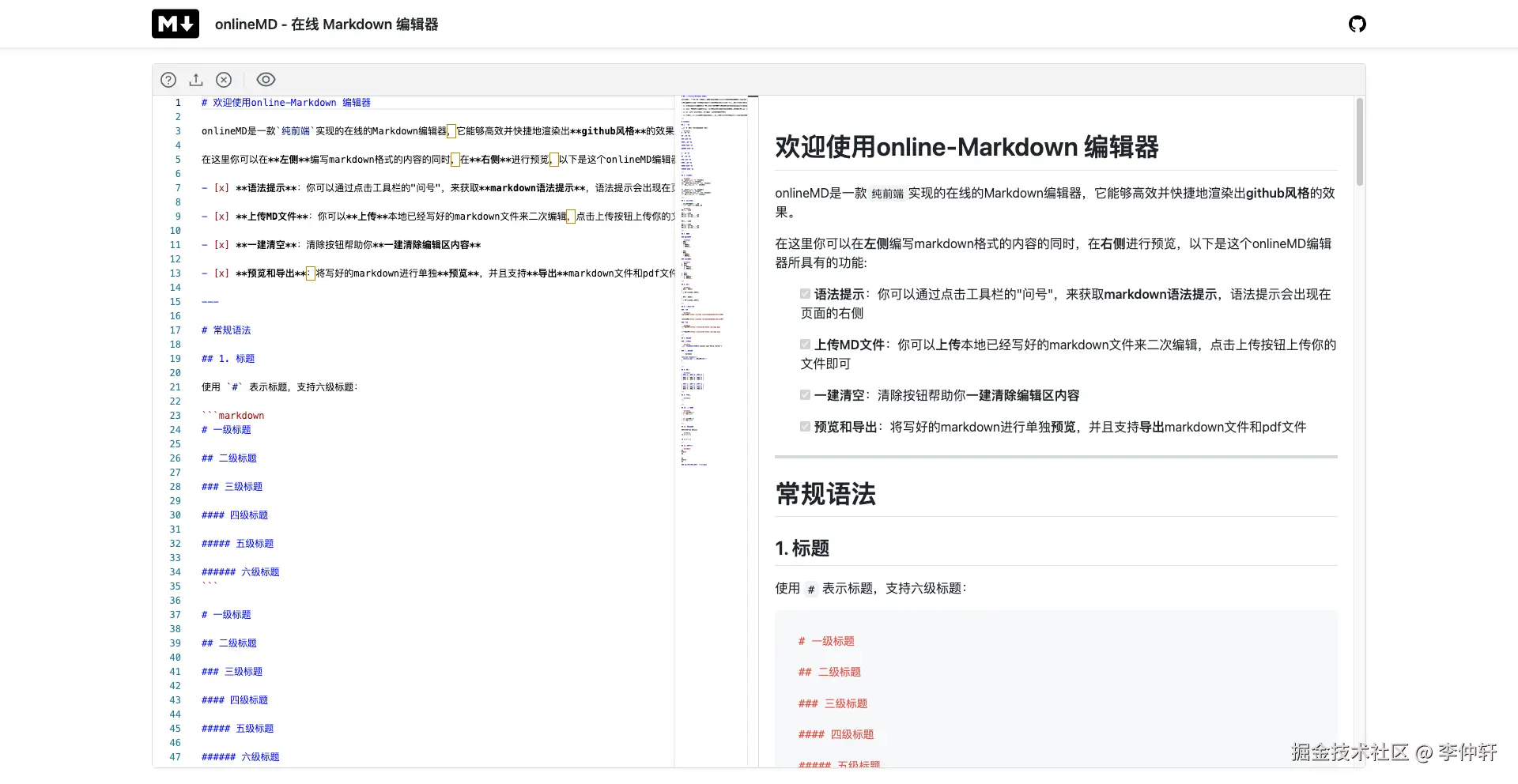Clear the editor with the X icon
The width and height of the screenshot is (1518, 784).
224,80
